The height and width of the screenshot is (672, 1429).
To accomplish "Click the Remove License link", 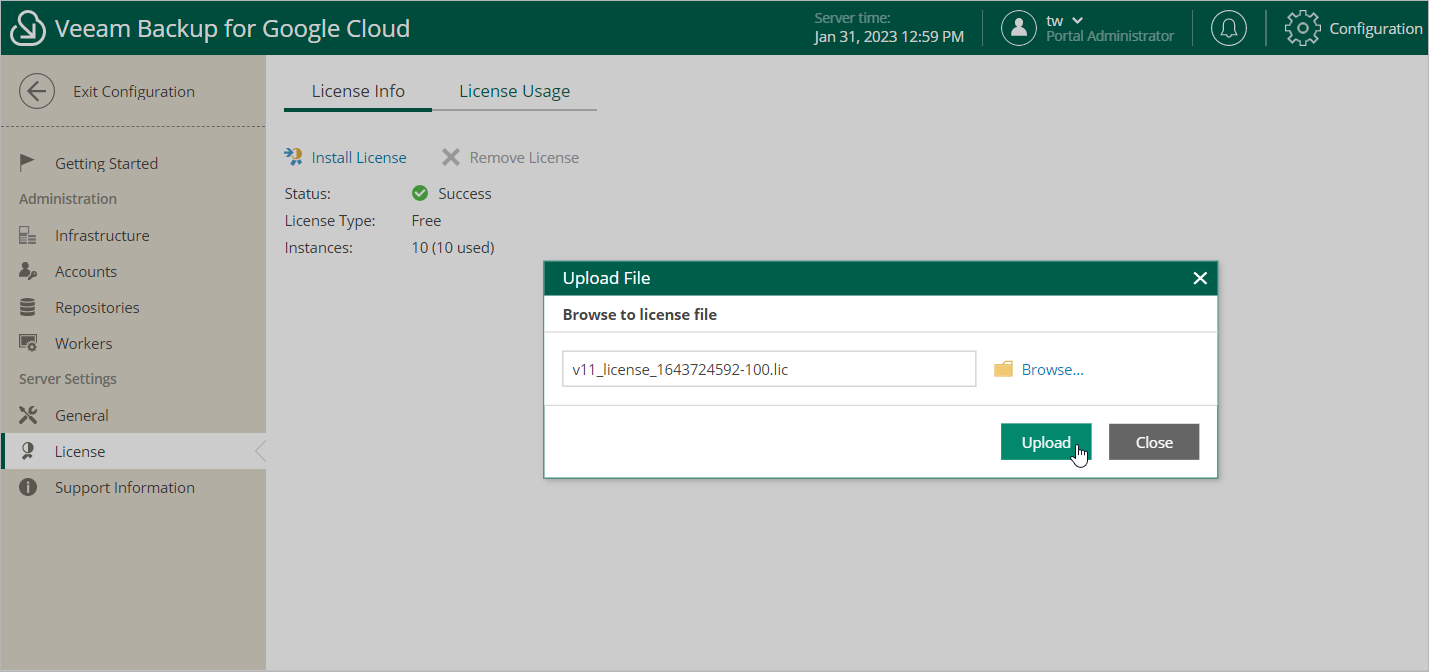I will click(x=524, y=157).
